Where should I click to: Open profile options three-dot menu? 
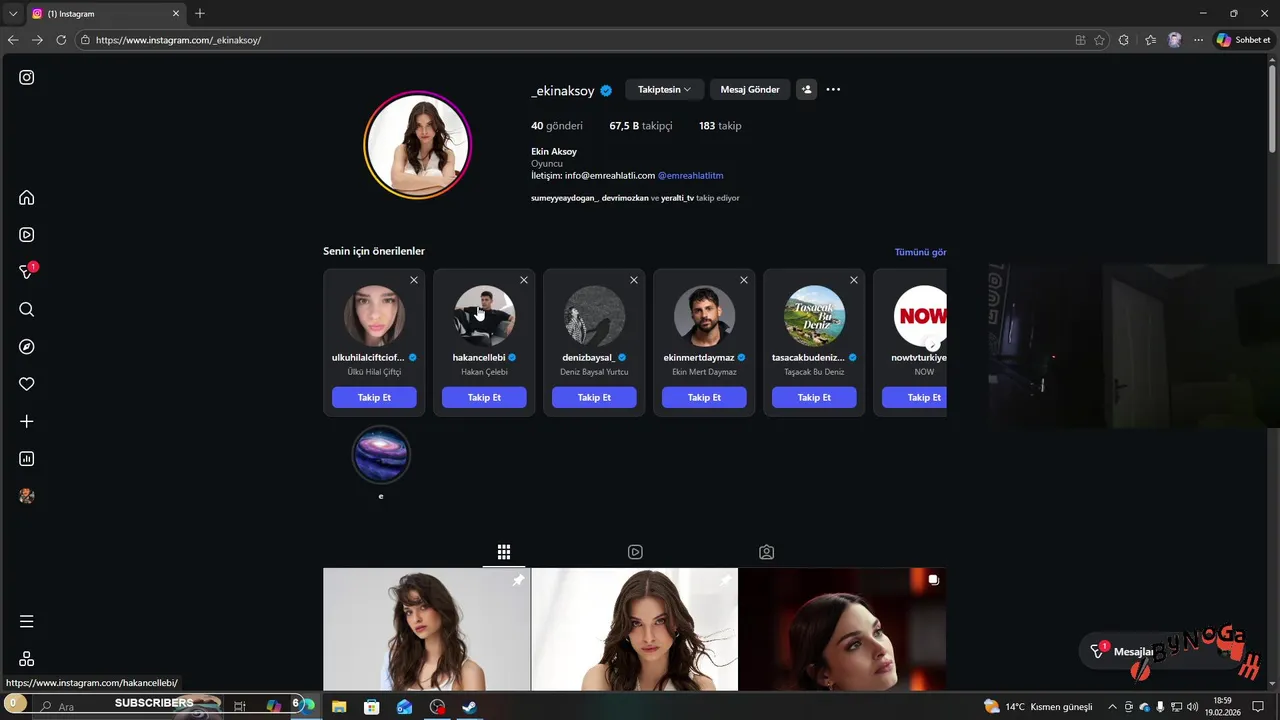click(x=833, y=89)
